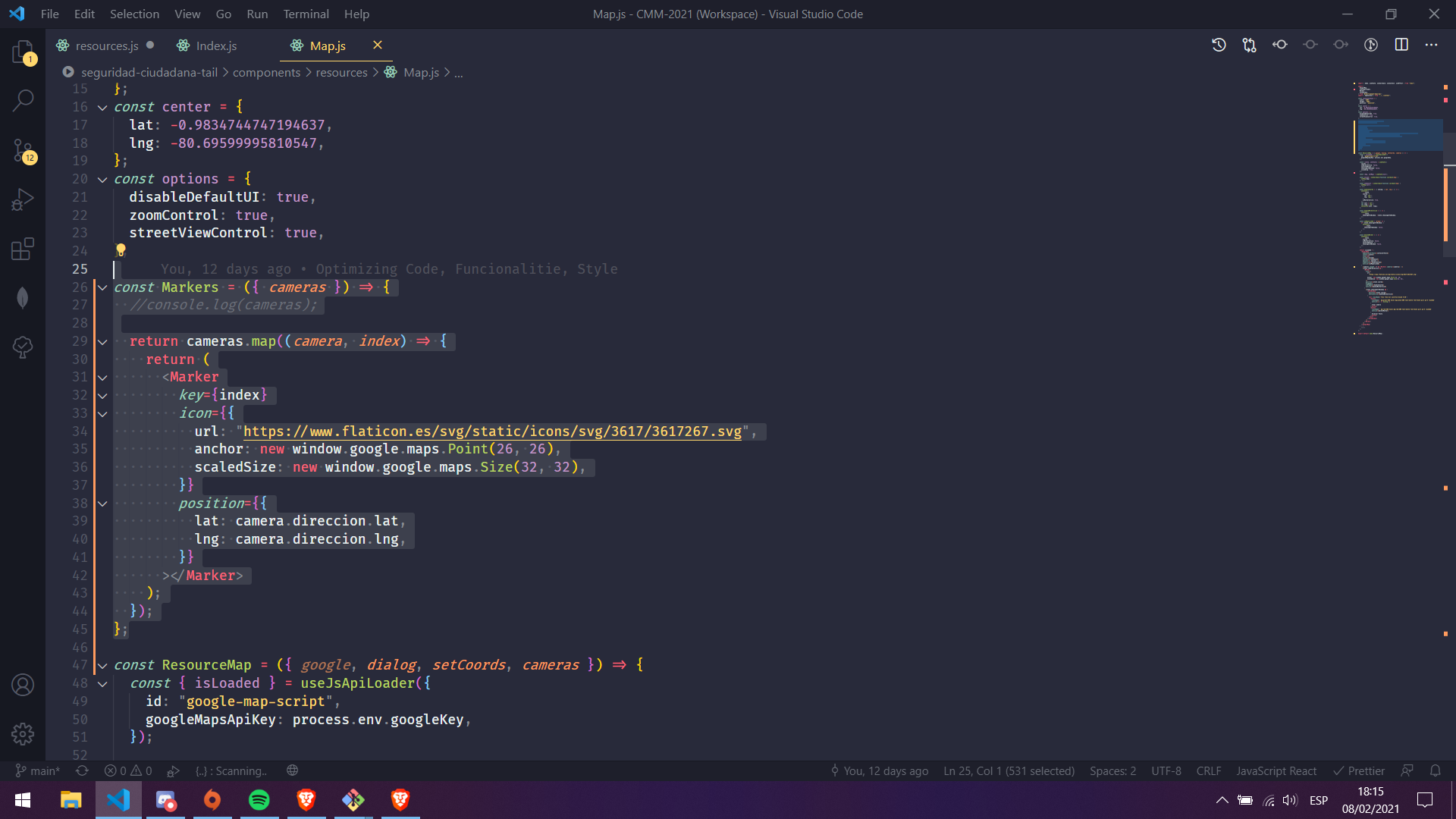Fold the position prop at line 38
1456x819 pixels.
(102, 504)
